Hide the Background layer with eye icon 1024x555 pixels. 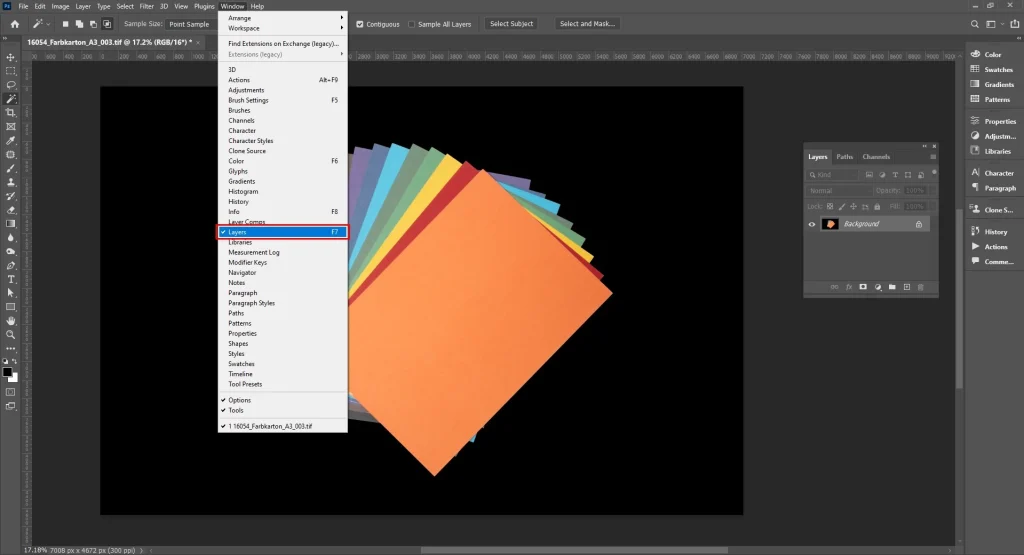tap(812, 224)
